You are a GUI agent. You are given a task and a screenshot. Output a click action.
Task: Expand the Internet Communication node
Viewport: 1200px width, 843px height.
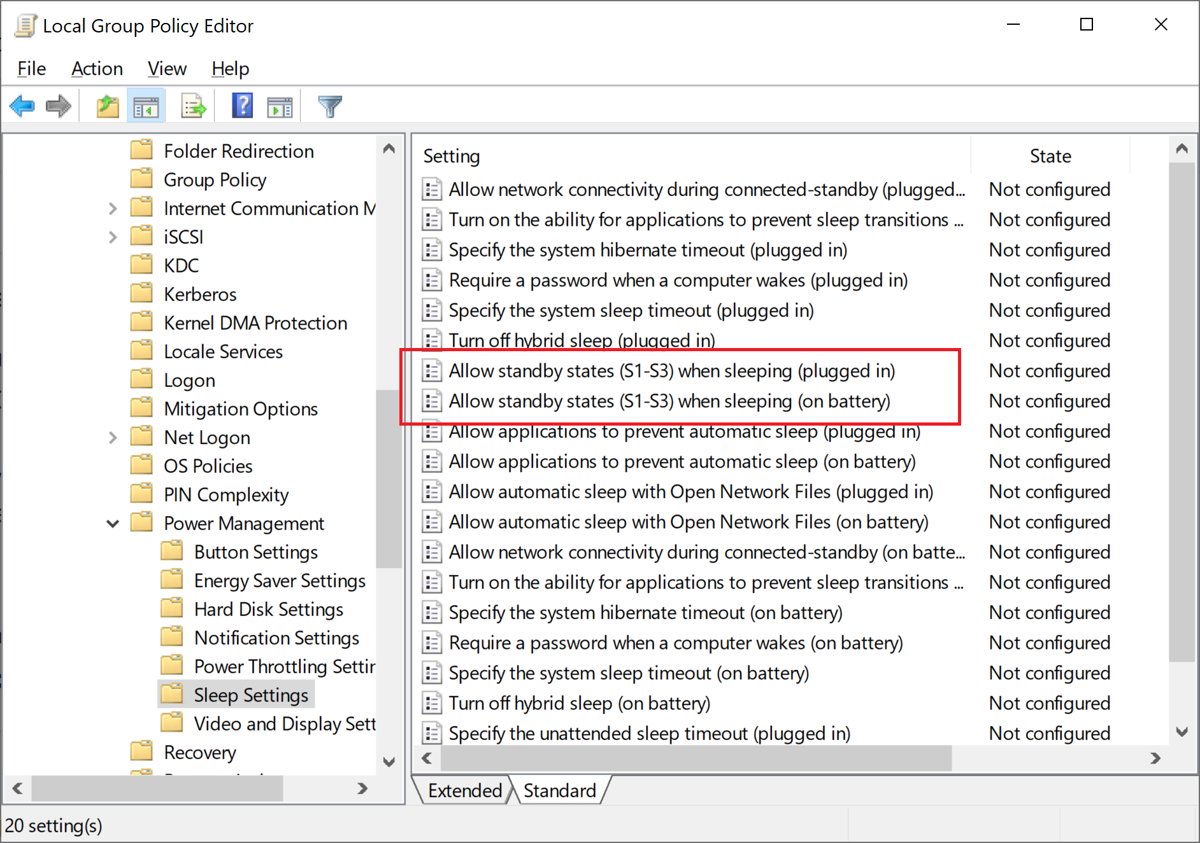pos(113,209)
